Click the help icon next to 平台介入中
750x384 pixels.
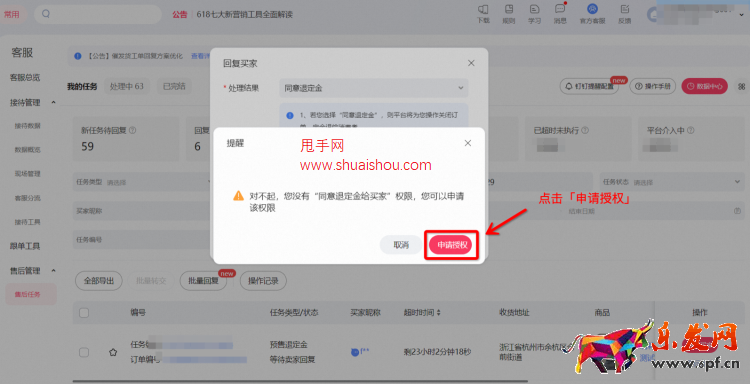(690, 130)
